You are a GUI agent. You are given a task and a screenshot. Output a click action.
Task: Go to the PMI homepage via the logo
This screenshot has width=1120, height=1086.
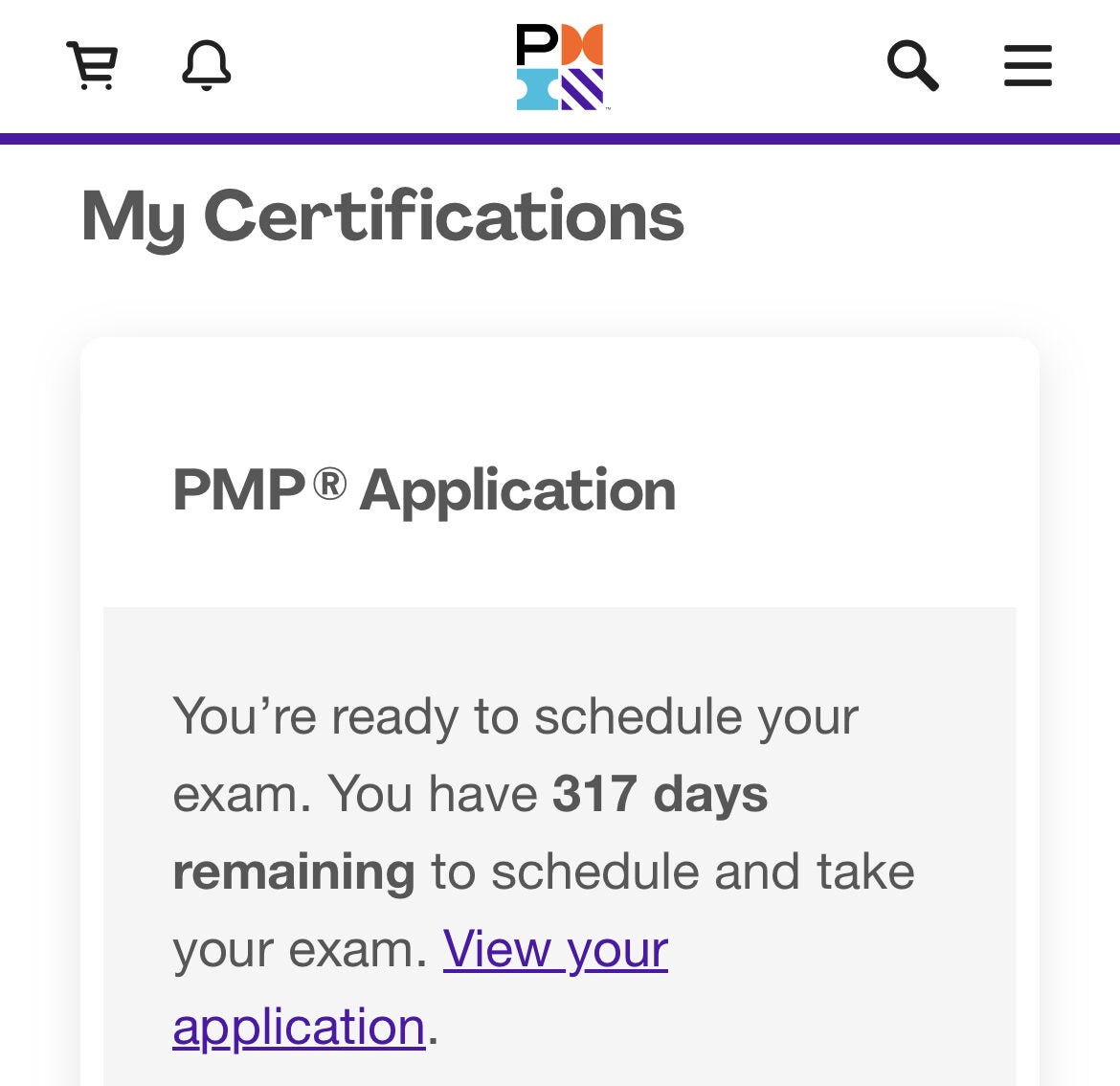click(560, 67)
